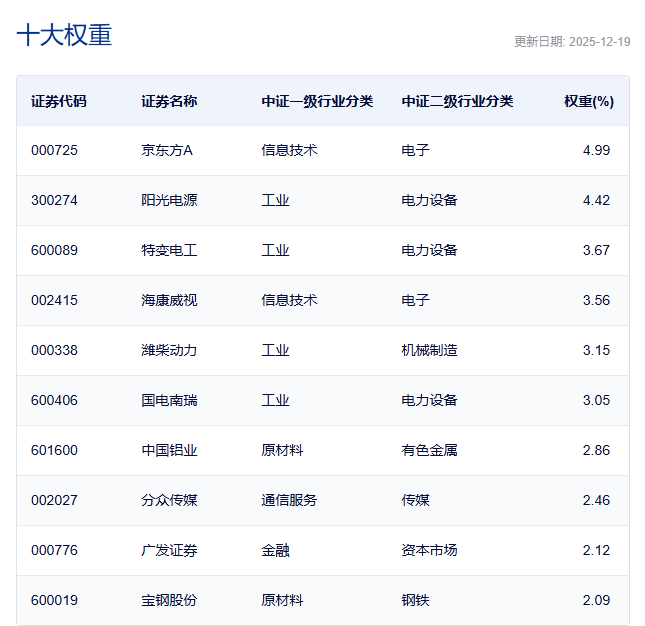
Task: Click the update date 2025-12-19
Action: click(x=599, y=42)
